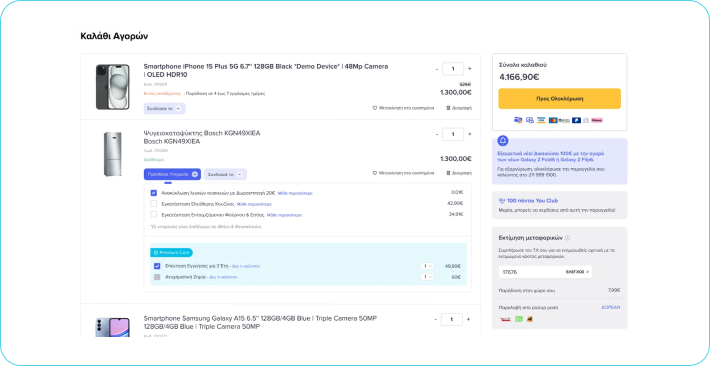Viewport: 710px width, 366px height.
Task: Click the orange pickup point logo
Action: pos(529,319)
